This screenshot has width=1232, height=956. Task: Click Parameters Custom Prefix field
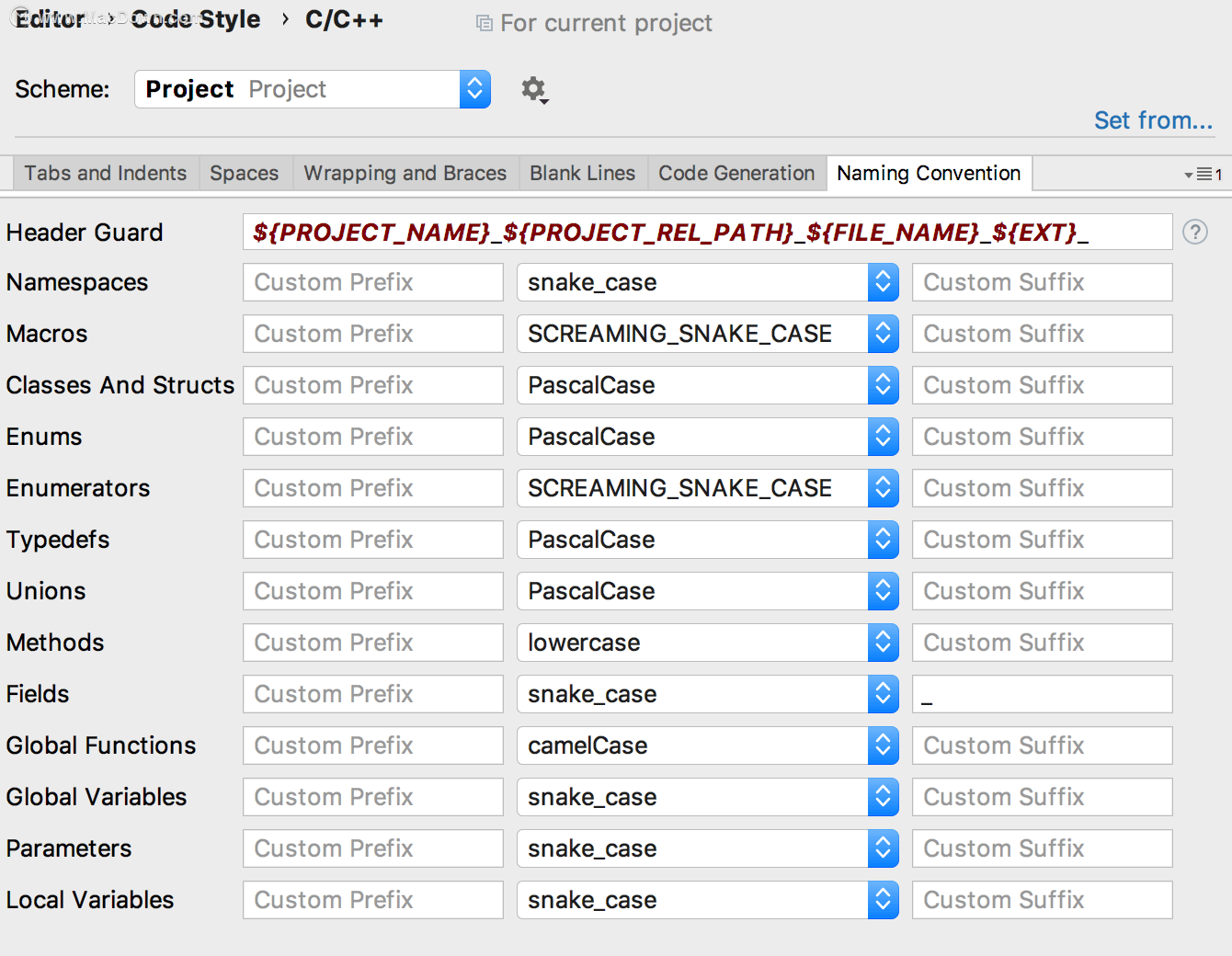373,848
